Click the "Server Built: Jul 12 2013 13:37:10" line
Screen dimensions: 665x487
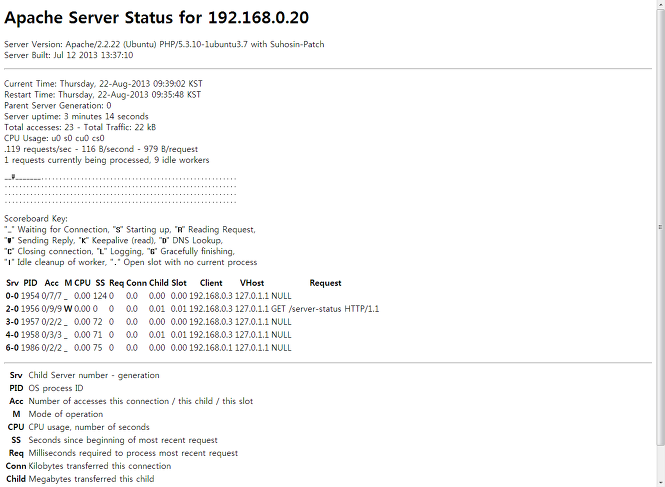point(69,55)
